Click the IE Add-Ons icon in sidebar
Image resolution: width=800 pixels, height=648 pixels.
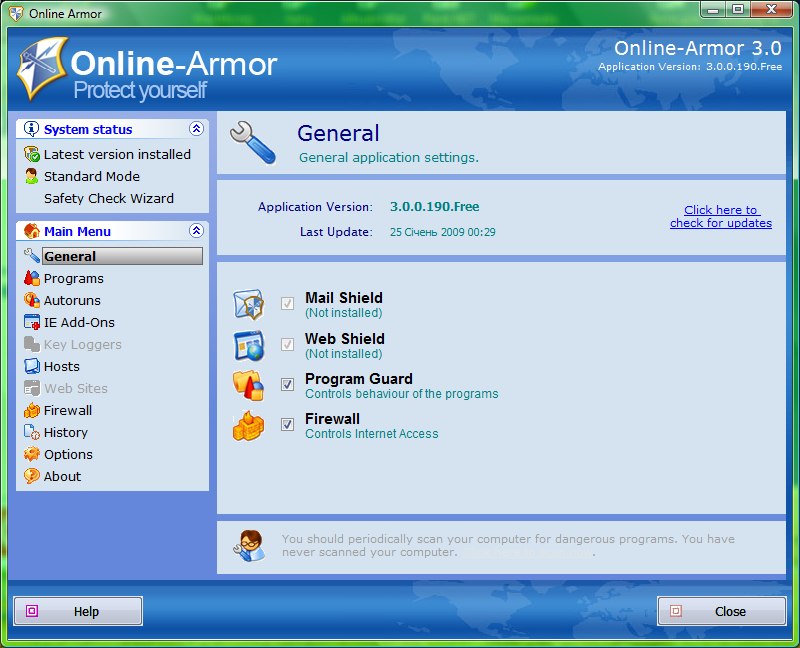click(32, 322)
